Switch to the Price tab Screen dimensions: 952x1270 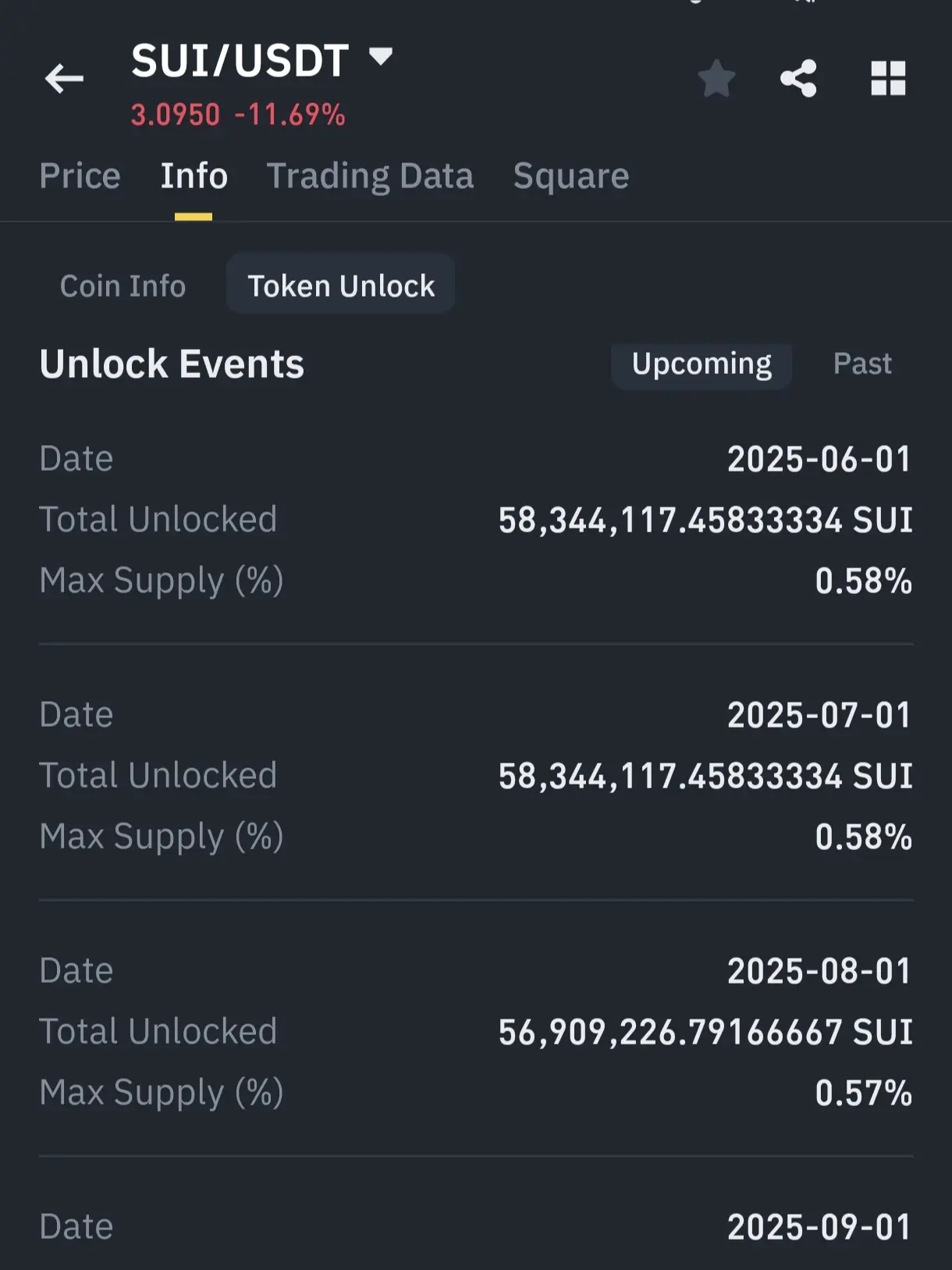click(x=80, y=176)
